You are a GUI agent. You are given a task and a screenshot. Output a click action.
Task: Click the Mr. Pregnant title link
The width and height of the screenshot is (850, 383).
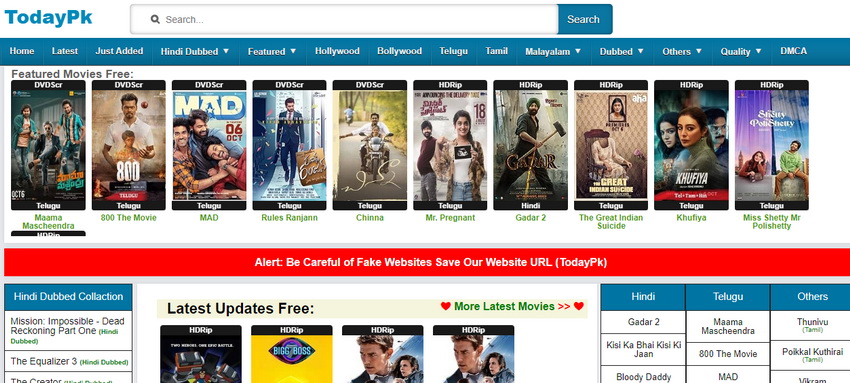[450, 218]
